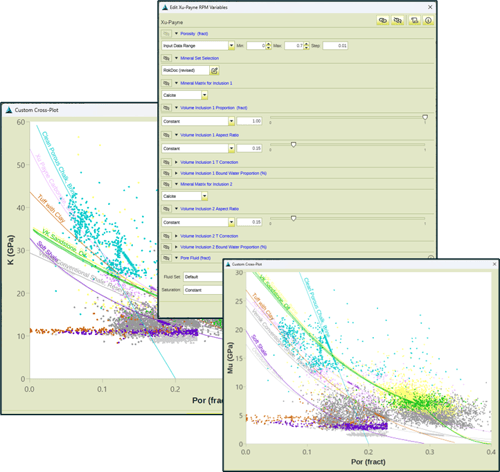Open the Input Data Range dropdown for Porosity
This screenshot has width=500, height=472.
click(231, 46)
